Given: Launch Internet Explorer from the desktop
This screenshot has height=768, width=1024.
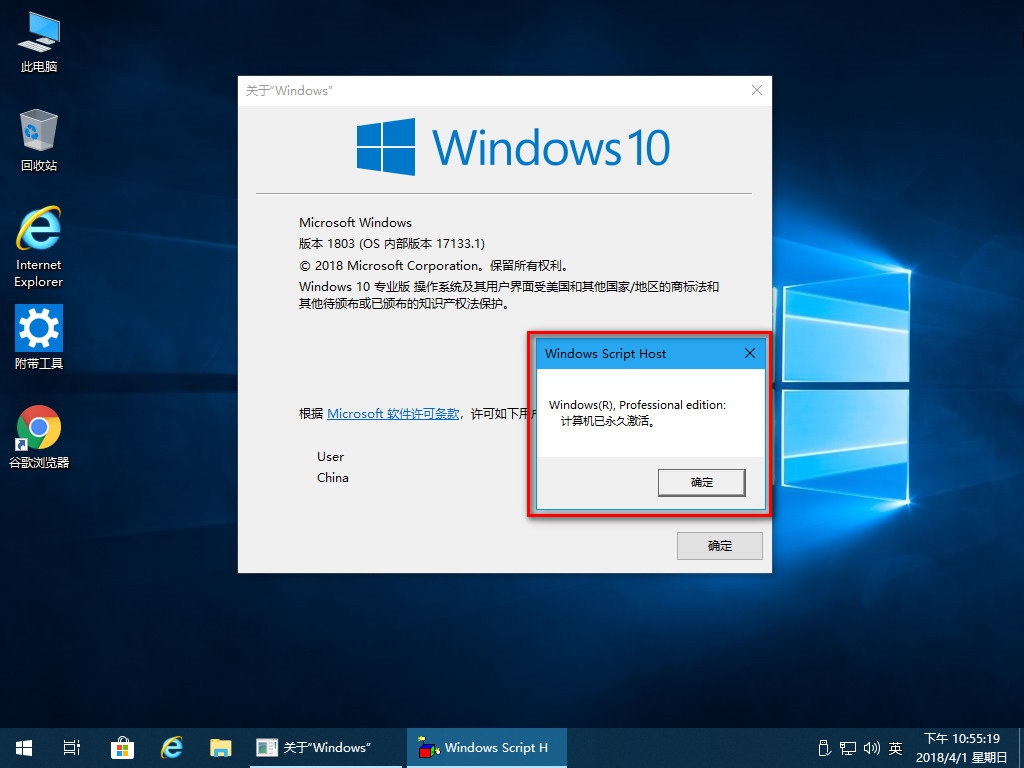Looking at the screenshot, I should [x=39, y=247].
